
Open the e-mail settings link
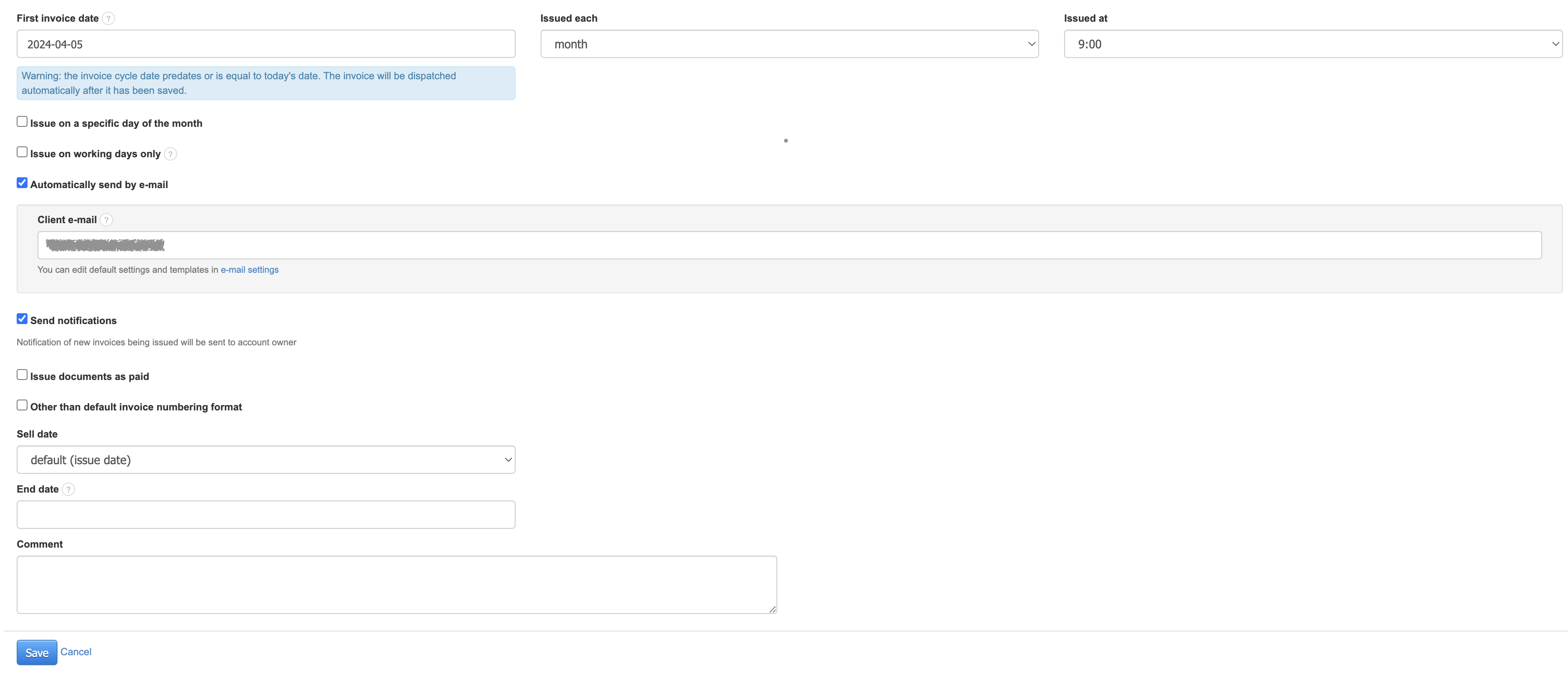click(250, 270)
